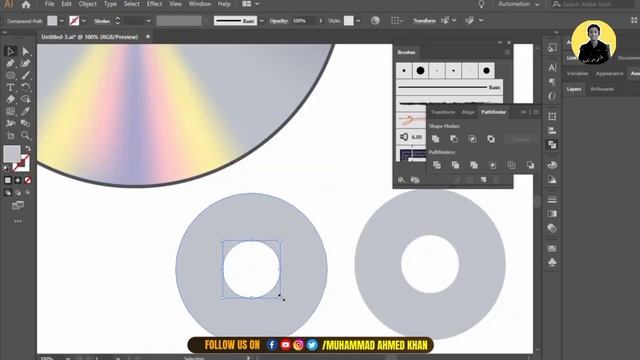Select the Eyedropper tool
The height and width of the screenshot is (360, 640).
[x=25, y=111]
